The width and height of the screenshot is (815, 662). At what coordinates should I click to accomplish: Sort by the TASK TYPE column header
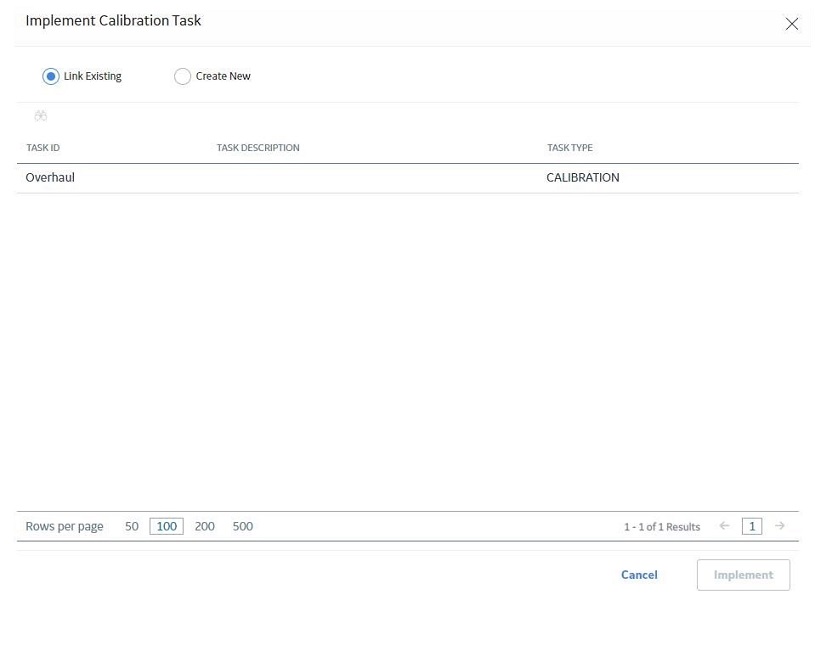(570, 148)
